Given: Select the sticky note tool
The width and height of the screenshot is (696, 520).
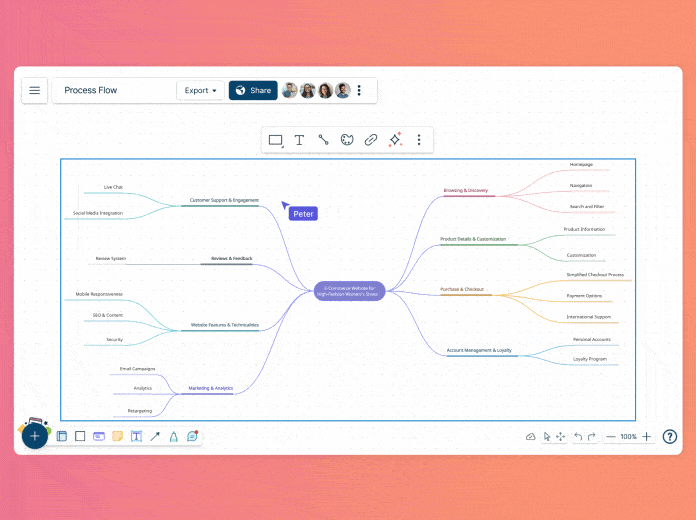Looking at the screenshot, I should pos(118,437).
